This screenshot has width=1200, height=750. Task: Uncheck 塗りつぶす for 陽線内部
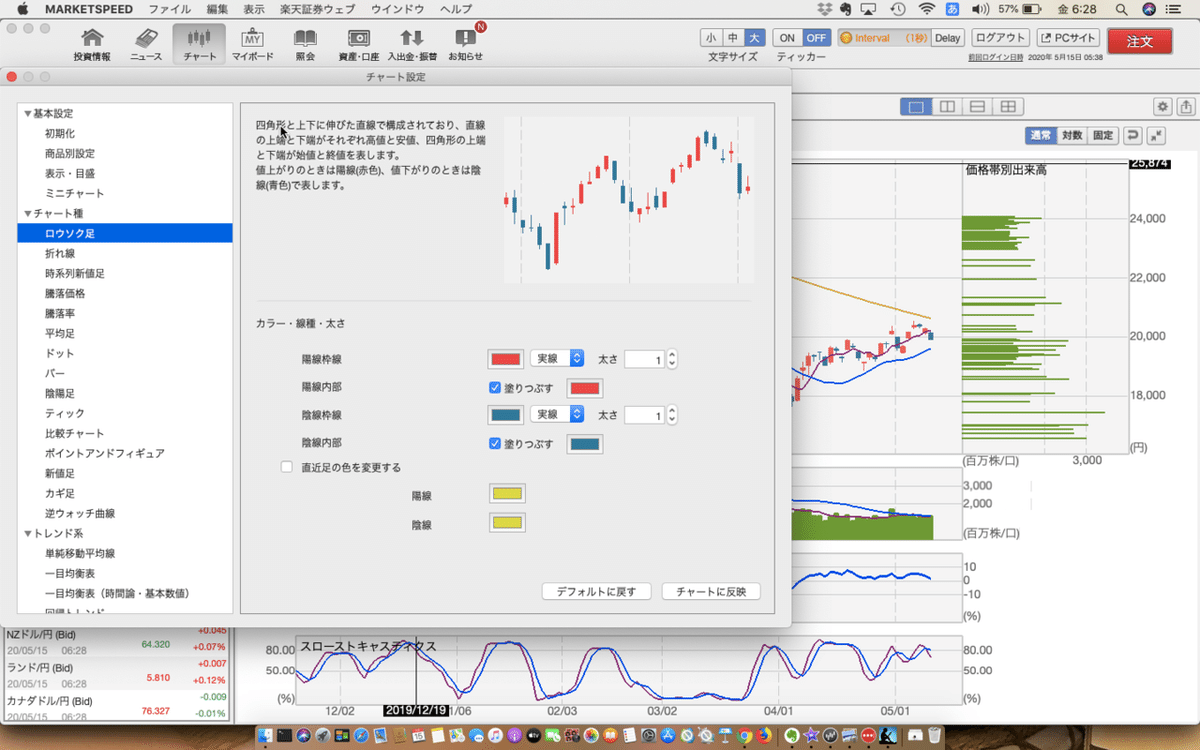coord(493,387)
